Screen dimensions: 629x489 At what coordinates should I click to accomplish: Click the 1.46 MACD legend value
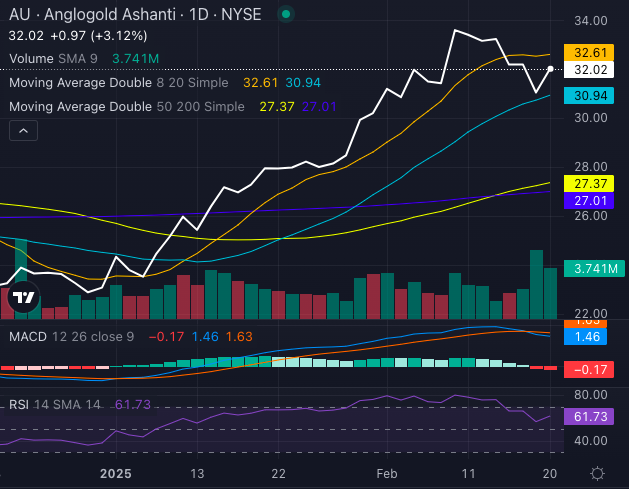point(205,336)
